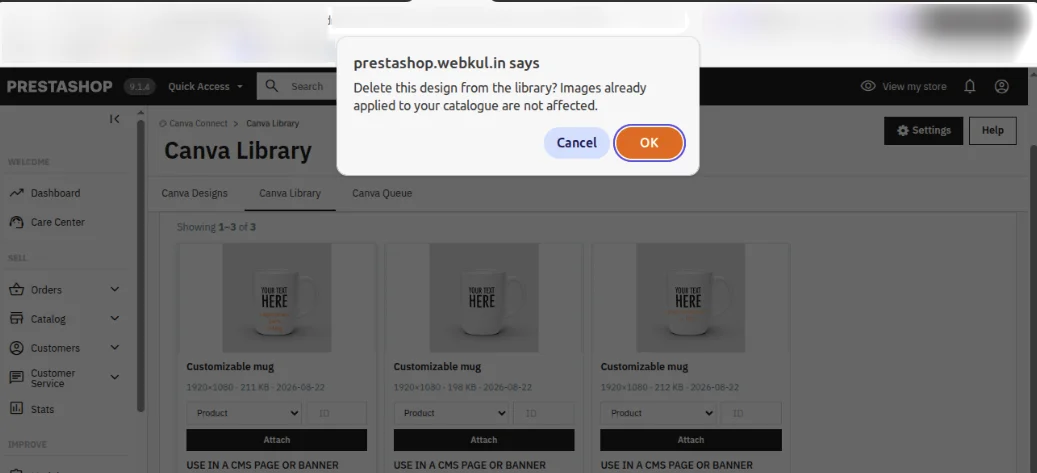The image size is (1037, 473).
Task: Open Product type dropdown on second mug card
Action: point(451,413)
